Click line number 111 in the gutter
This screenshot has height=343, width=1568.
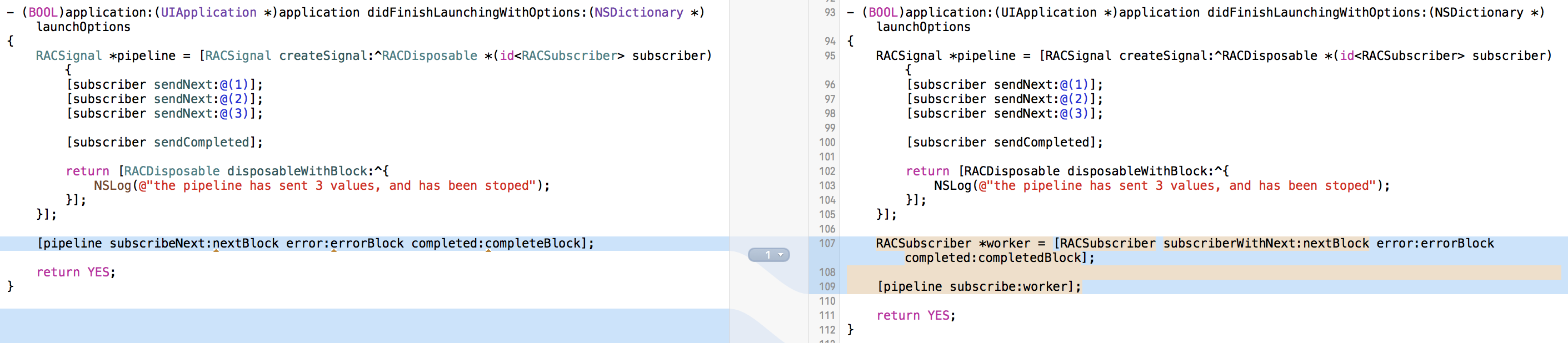[x=827, y=315]
